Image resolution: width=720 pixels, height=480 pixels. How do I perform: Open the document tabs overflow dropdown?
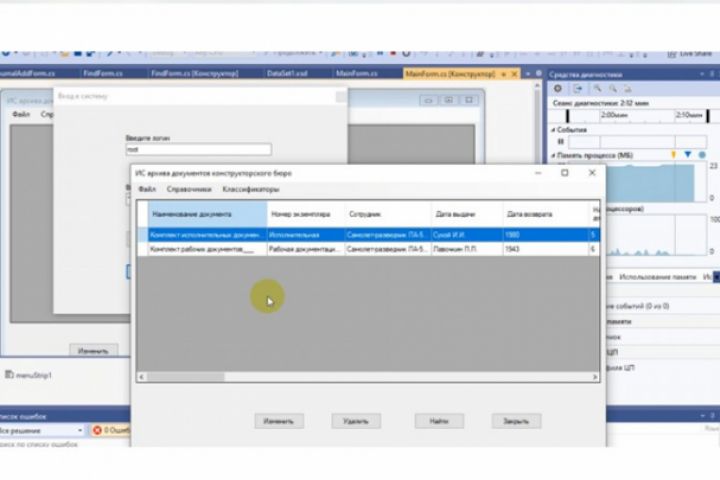(528, 74)
